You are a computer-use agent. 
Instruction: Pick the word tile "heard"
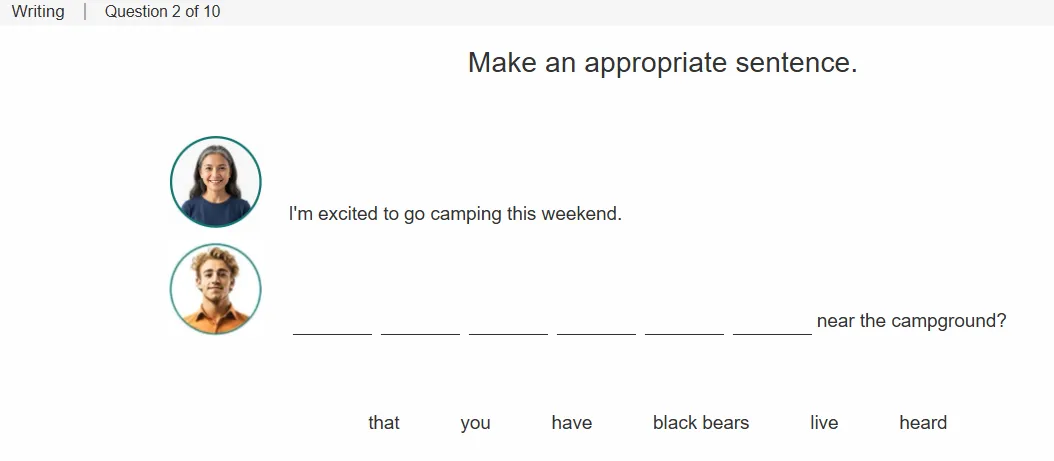923,423
